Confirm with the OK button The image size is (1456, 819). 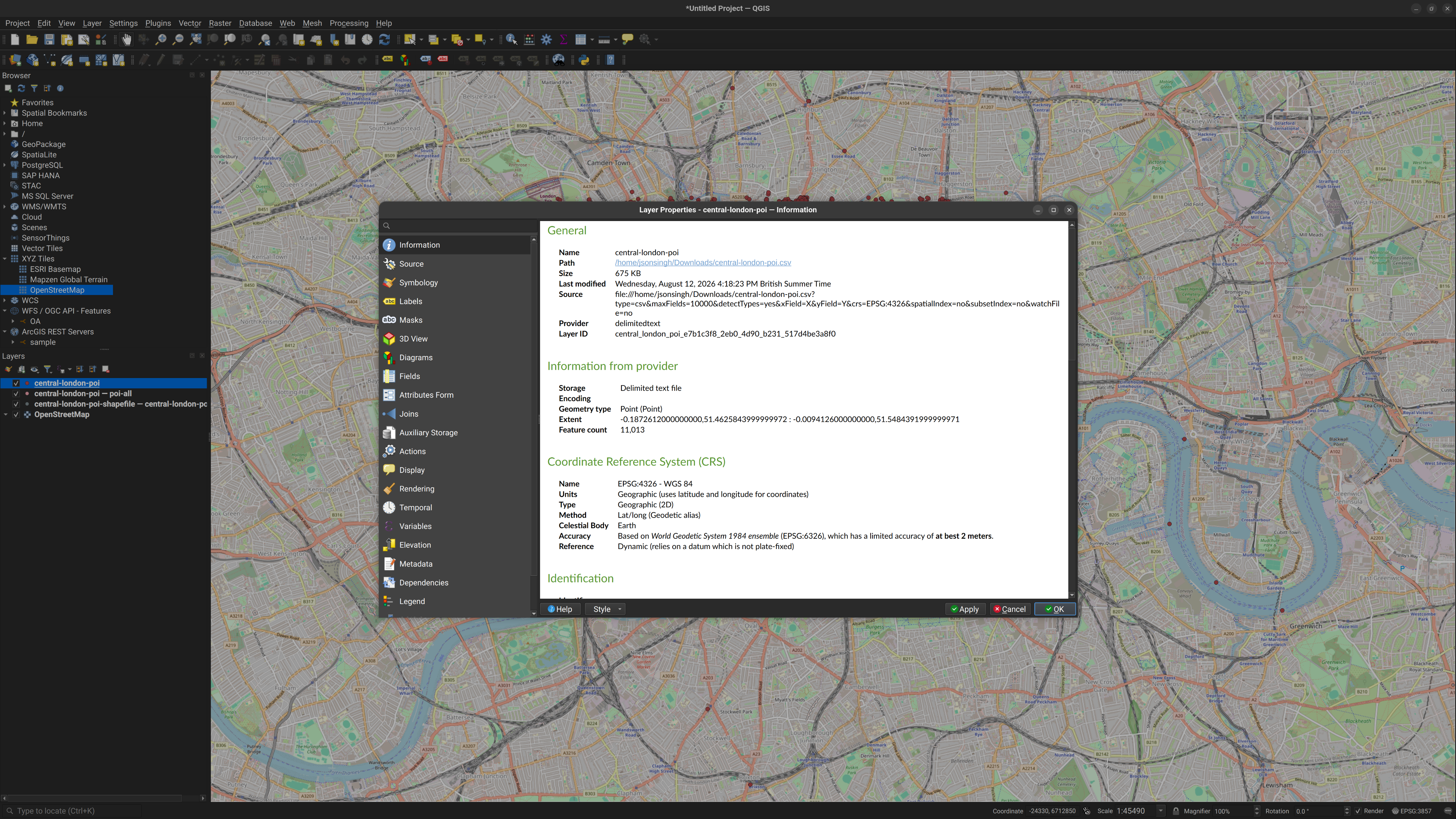coord(1055,609)
